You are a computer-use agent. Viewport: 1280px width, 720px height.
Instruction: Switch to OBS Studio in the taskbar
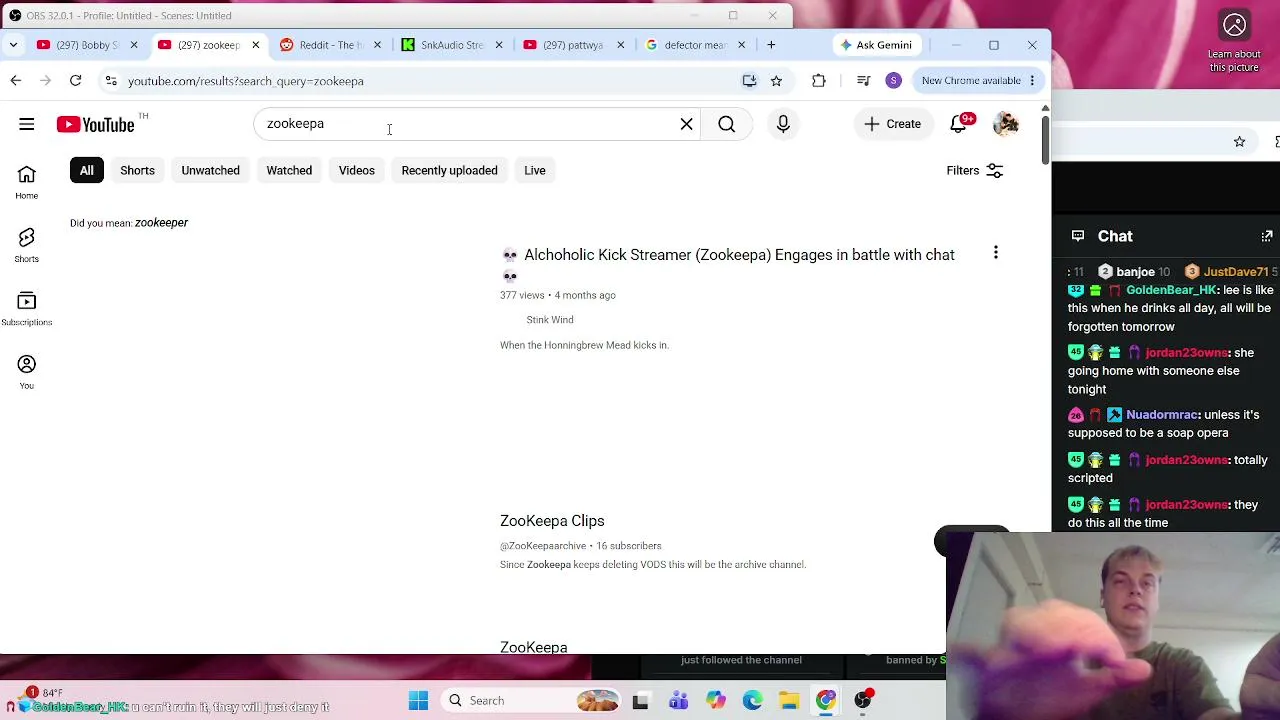863,700
